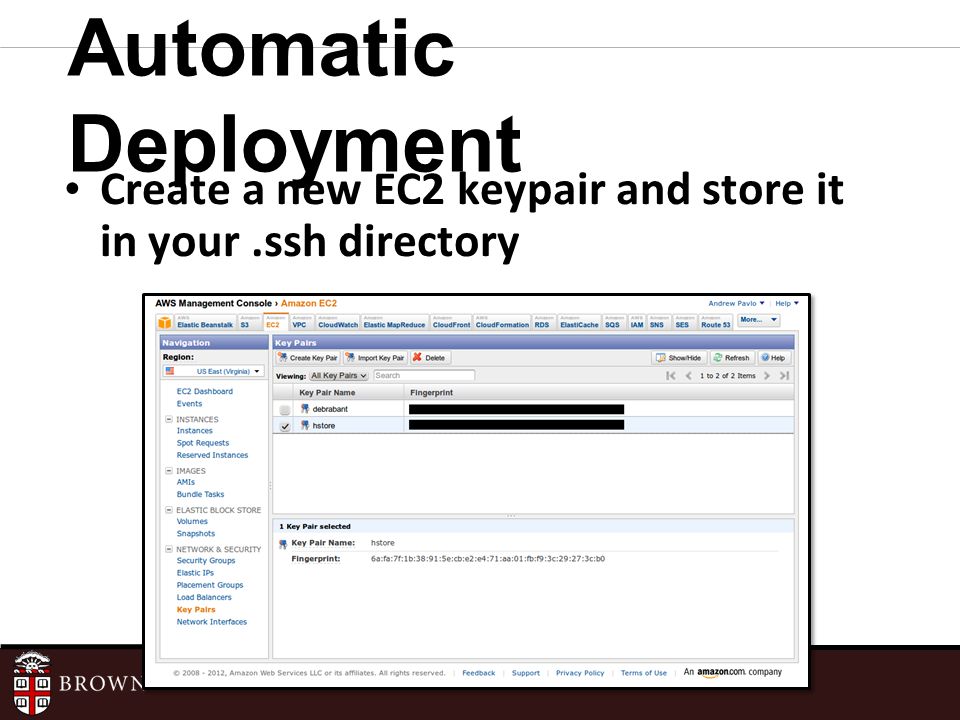Sort by the Key Pair Name column header

point(348,392)
